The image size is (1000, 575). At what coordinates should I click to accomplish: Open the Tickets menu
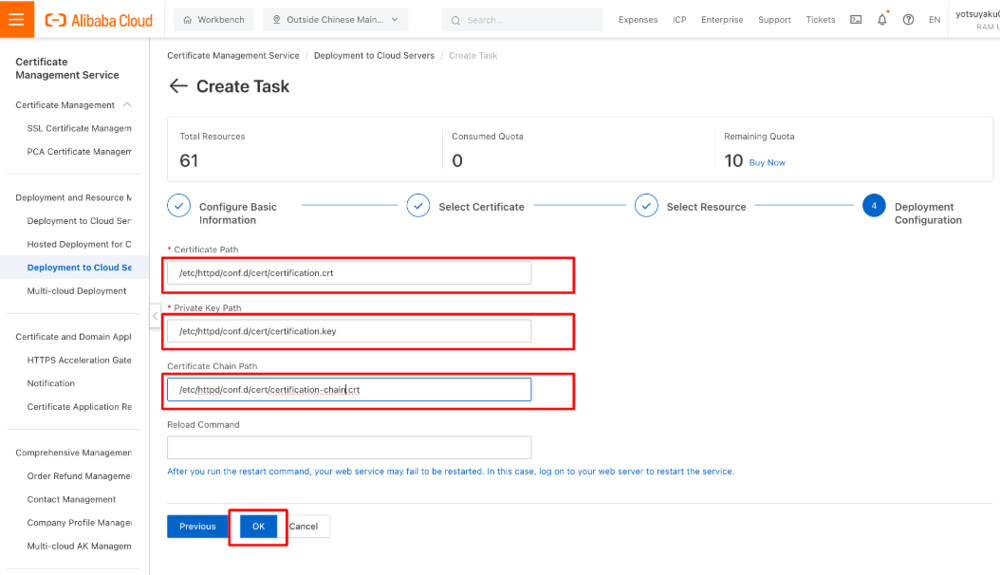point(820,20)
